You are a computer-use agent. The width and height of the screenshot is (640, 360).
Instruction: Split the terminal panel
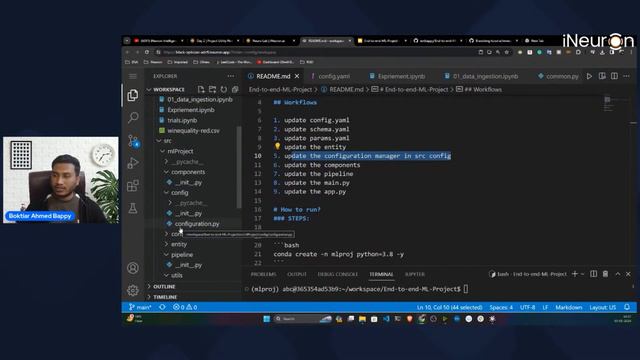pyautogui.click(x=593, y=274)
